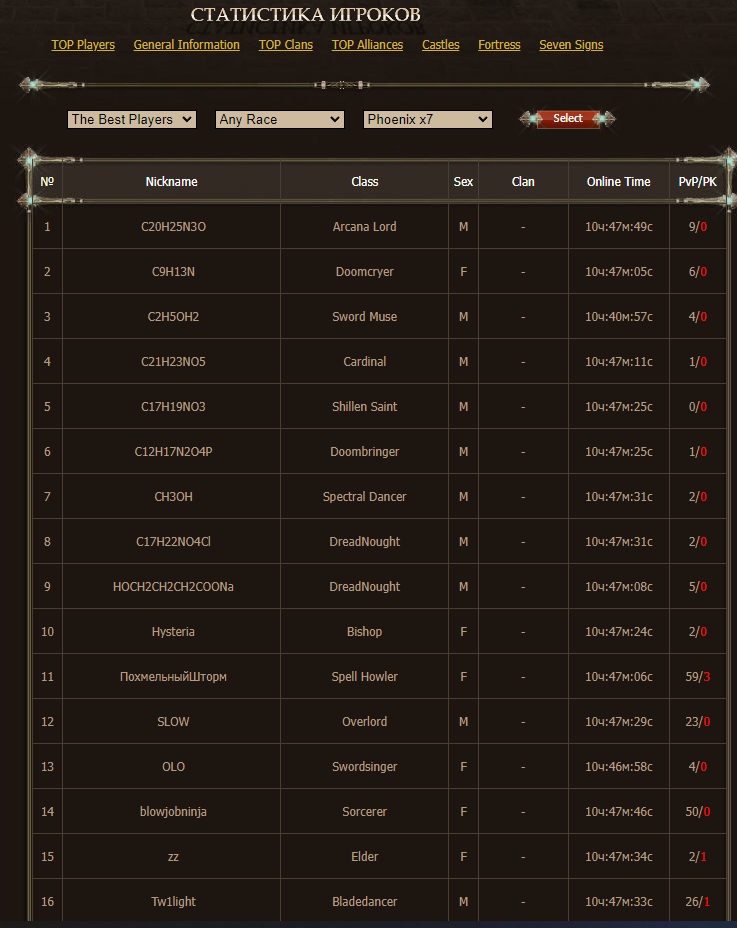Screen dimensions: 737x928
Task: Select player nickname C20H25N3O
Action: (x=173, y=227)
